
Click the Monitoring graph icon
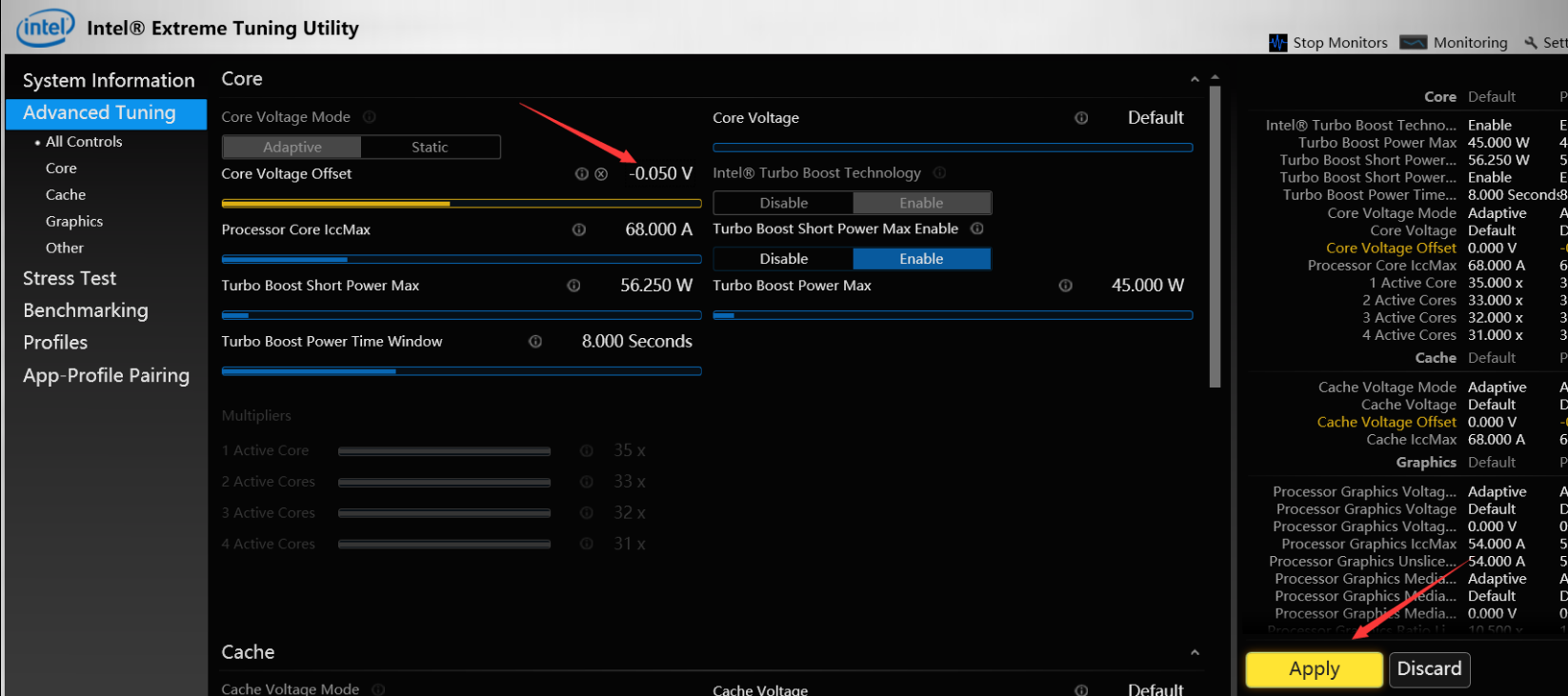tap(1413, 43)
